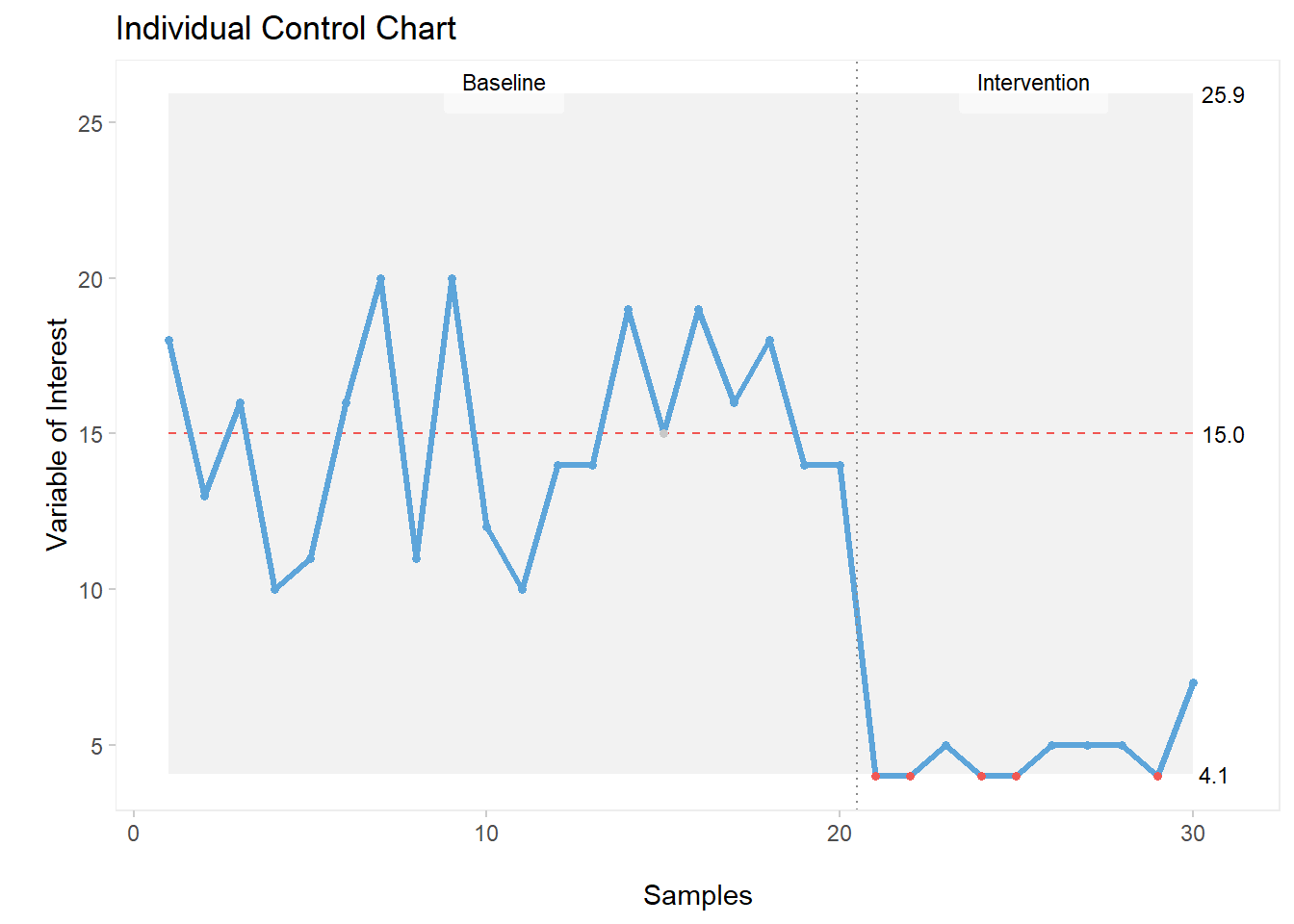1294x924 pixels.
Task: Select the first data point at sample 1
Action: pos(168,340)
